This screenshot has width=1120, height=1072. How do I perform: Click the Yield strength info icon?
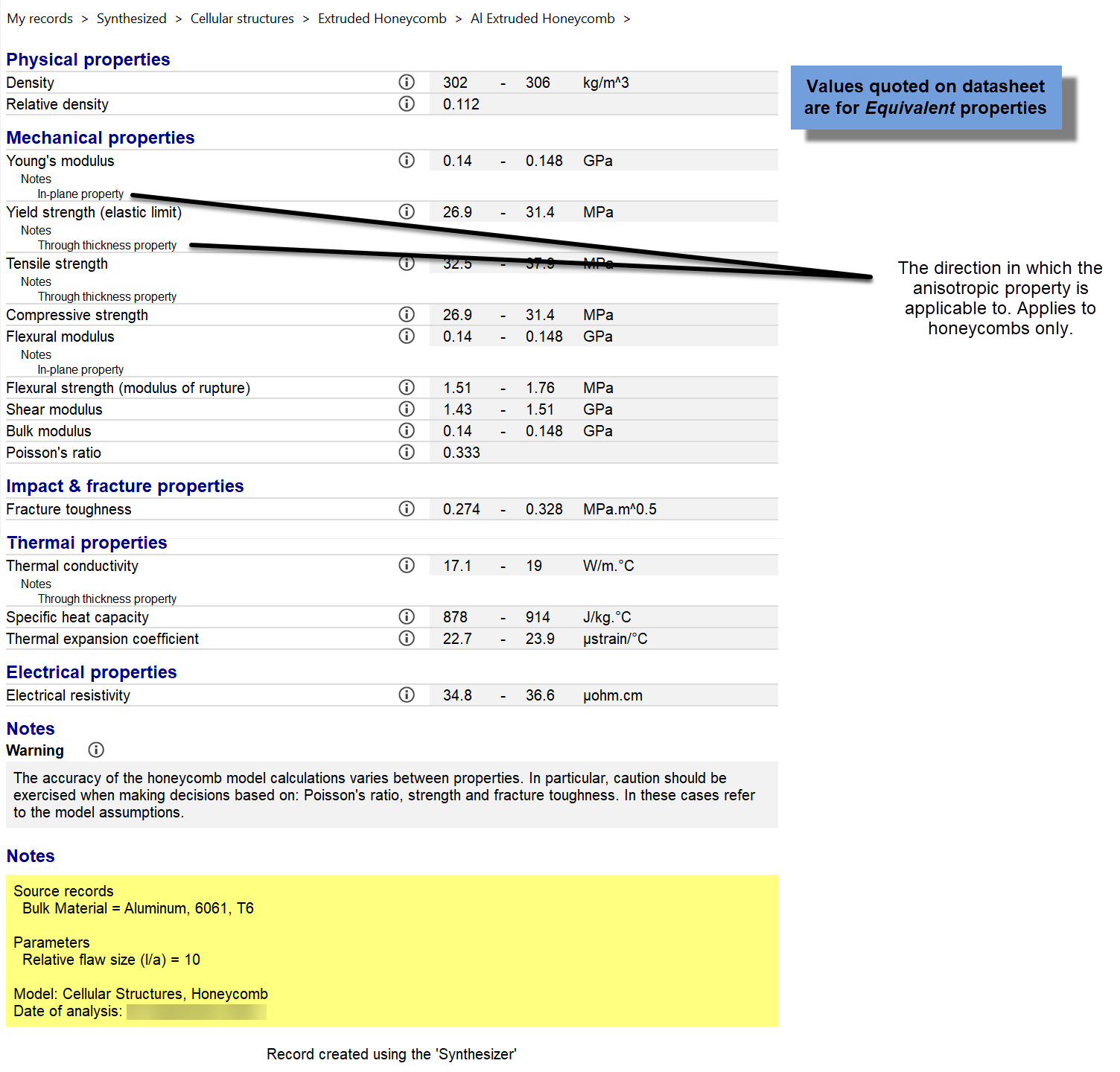click(407, 211)
